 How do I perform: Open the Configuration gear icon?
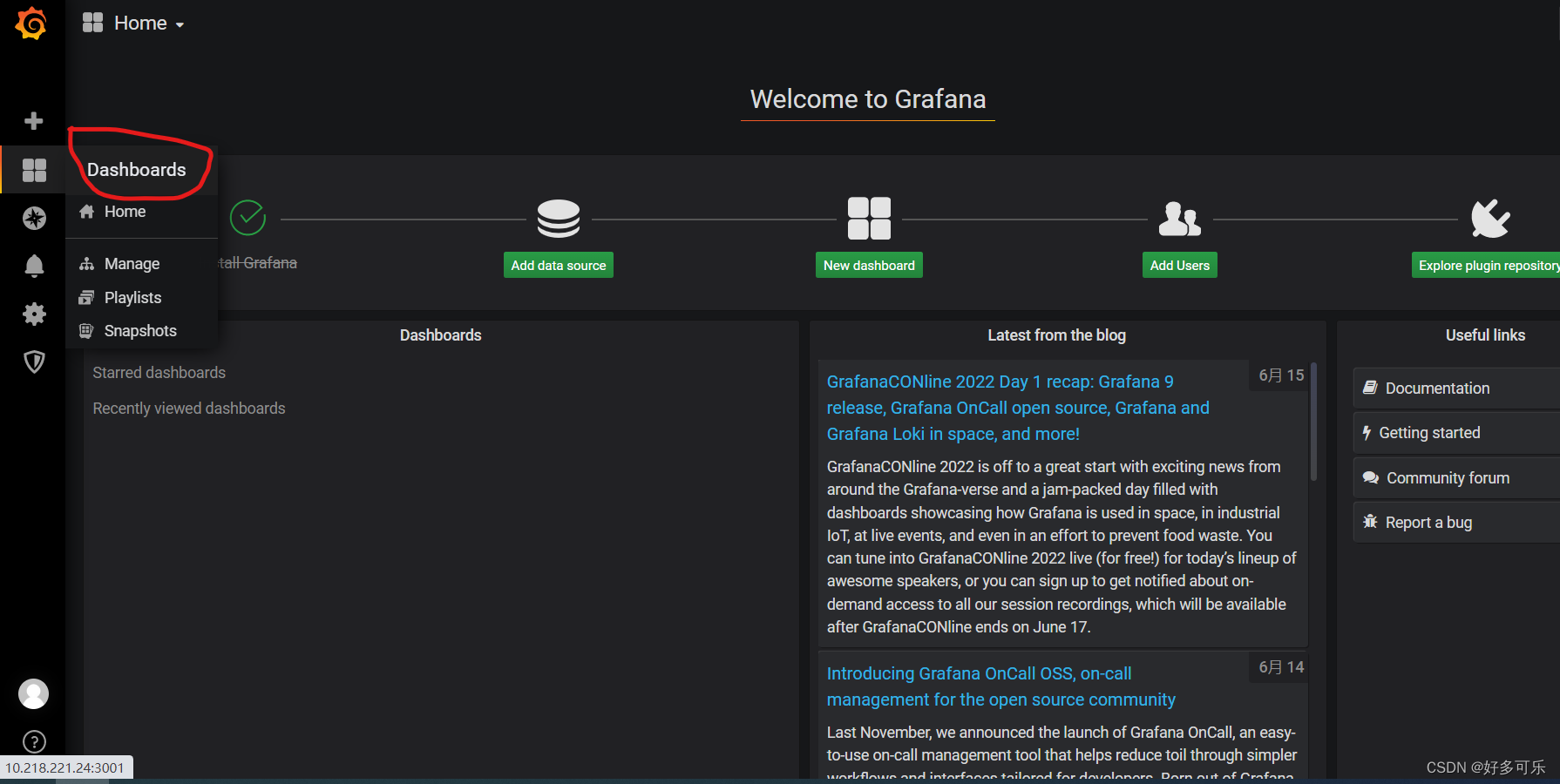click(x=34, y=314)
